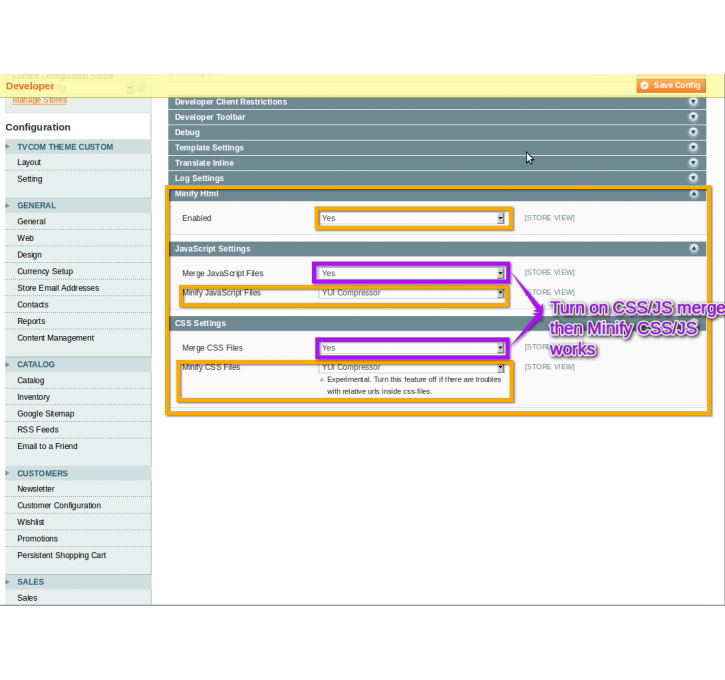Click the Save Config button
Image resolution: width=725 pixels, height=680 pixels.
pyautogui.click(x=671, y=86)
